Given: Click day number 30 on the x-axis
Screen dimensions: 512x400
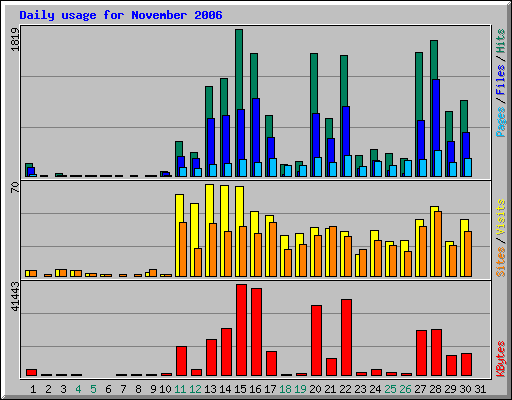Looking at the screenshot, I should pos(465,389).
